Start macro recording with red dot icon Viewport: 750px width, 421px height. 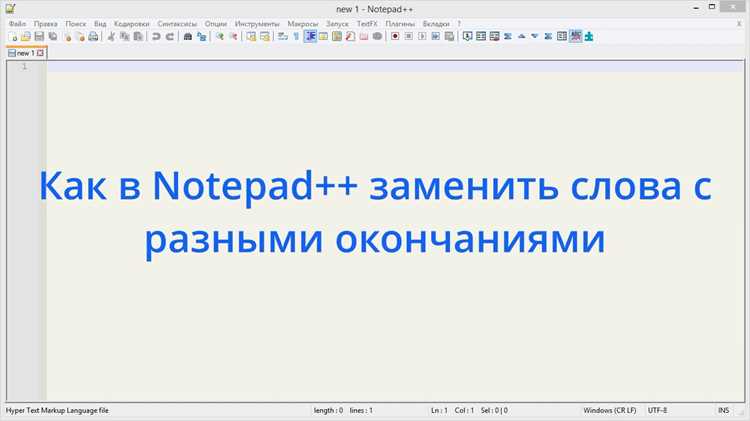pos(395,36)
